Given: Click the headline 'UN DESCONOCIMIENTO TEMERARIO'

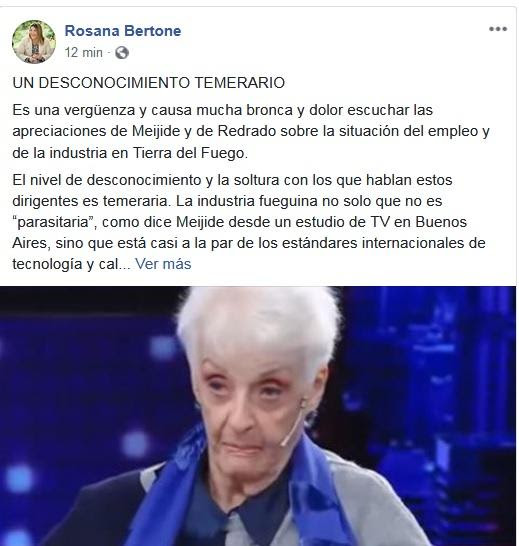Looking at the screenshot, I should click(148, 83).
